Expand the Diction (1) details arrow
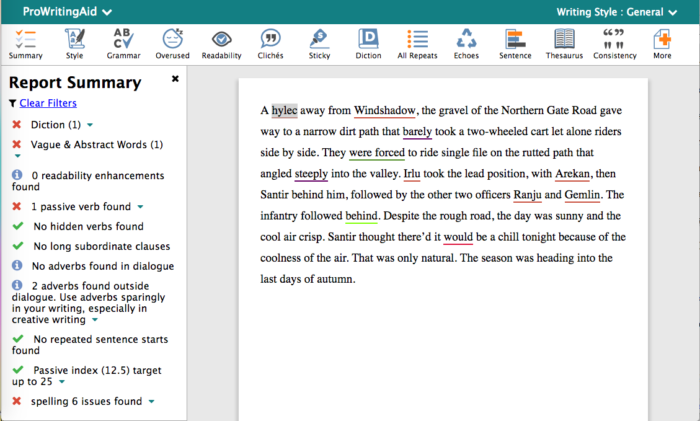Screen dimensions: 700x421 pyautogui.click(x=90, y=125)
